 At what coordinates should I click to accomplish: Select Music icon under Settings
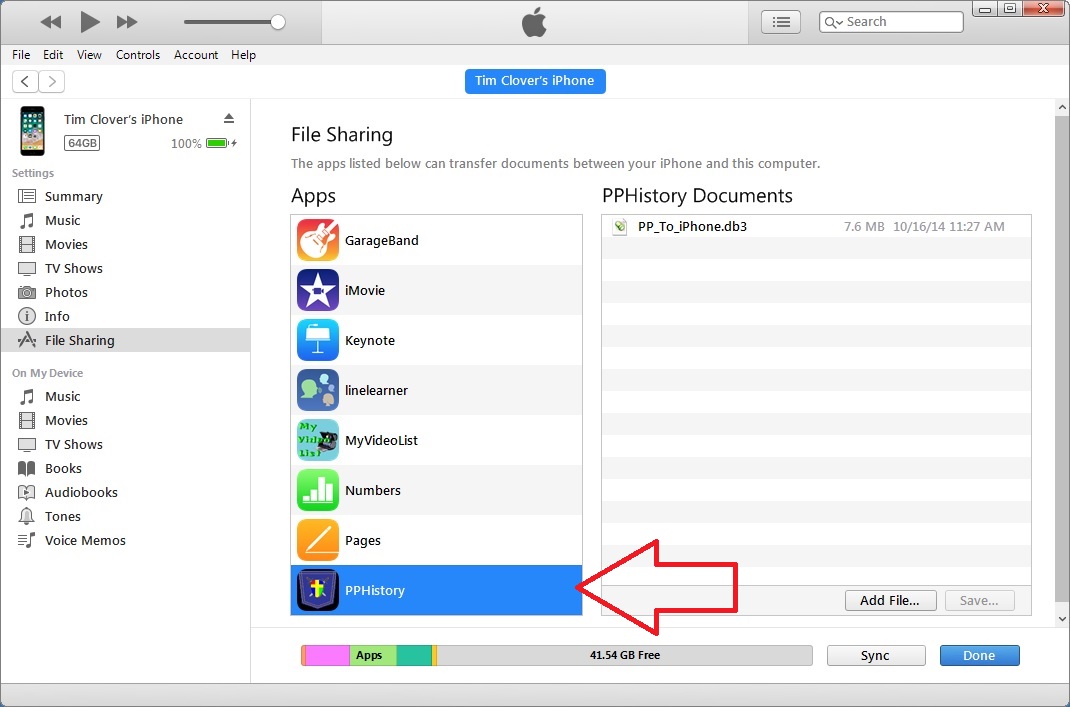pyautogui.click(x=27, y=220)
